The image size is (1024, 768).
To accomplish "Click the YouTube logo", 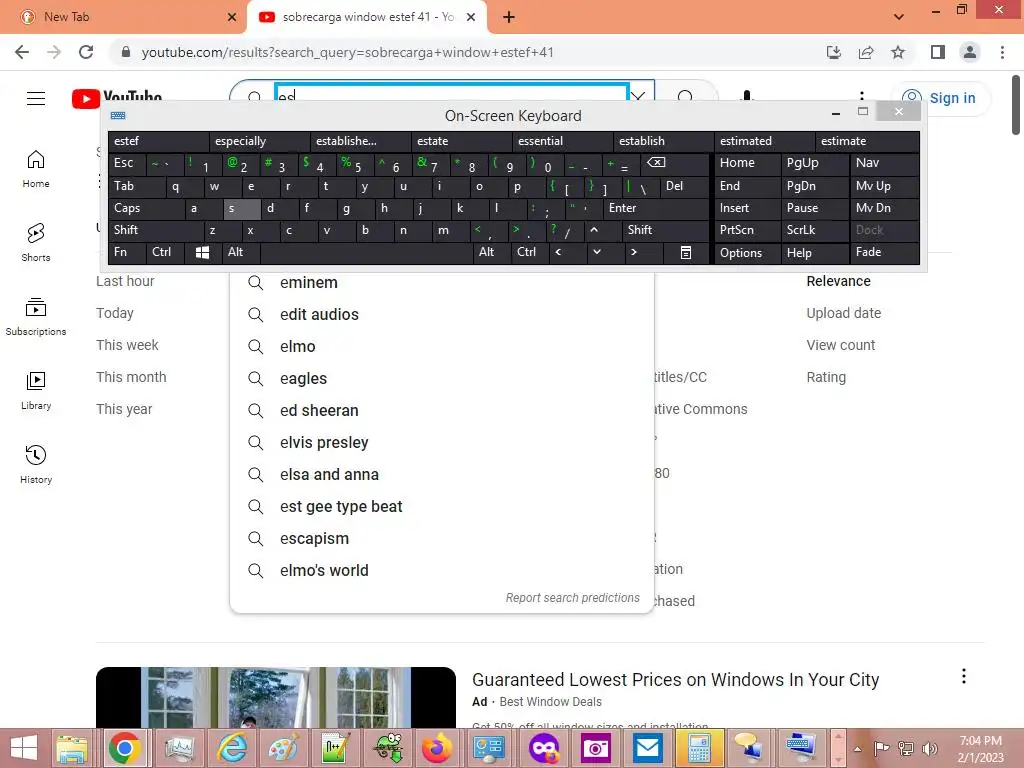I will click(x=118, y=98).
